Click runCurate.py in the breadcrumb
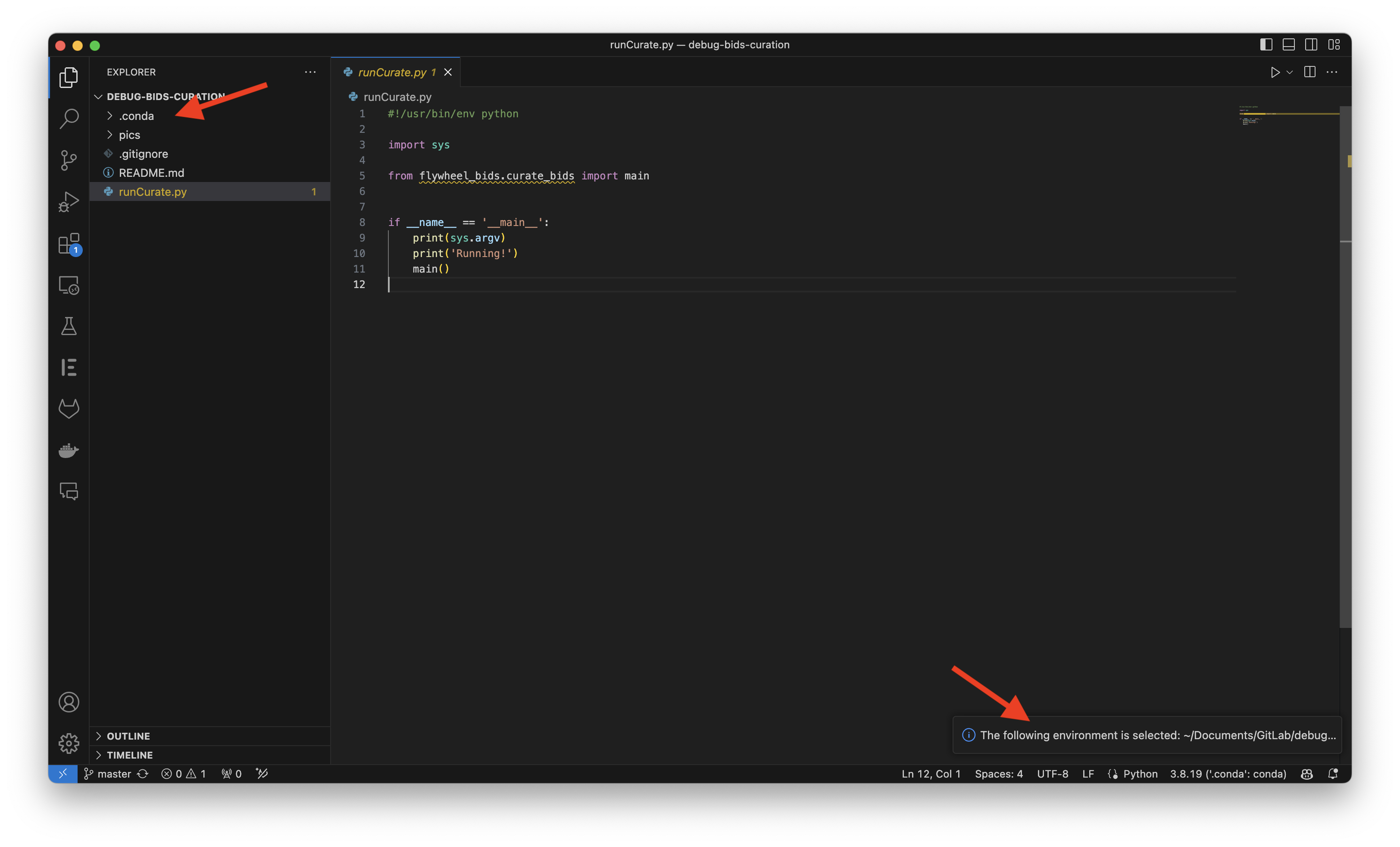Screen dimensions: 1400x847 click(397, 97)
